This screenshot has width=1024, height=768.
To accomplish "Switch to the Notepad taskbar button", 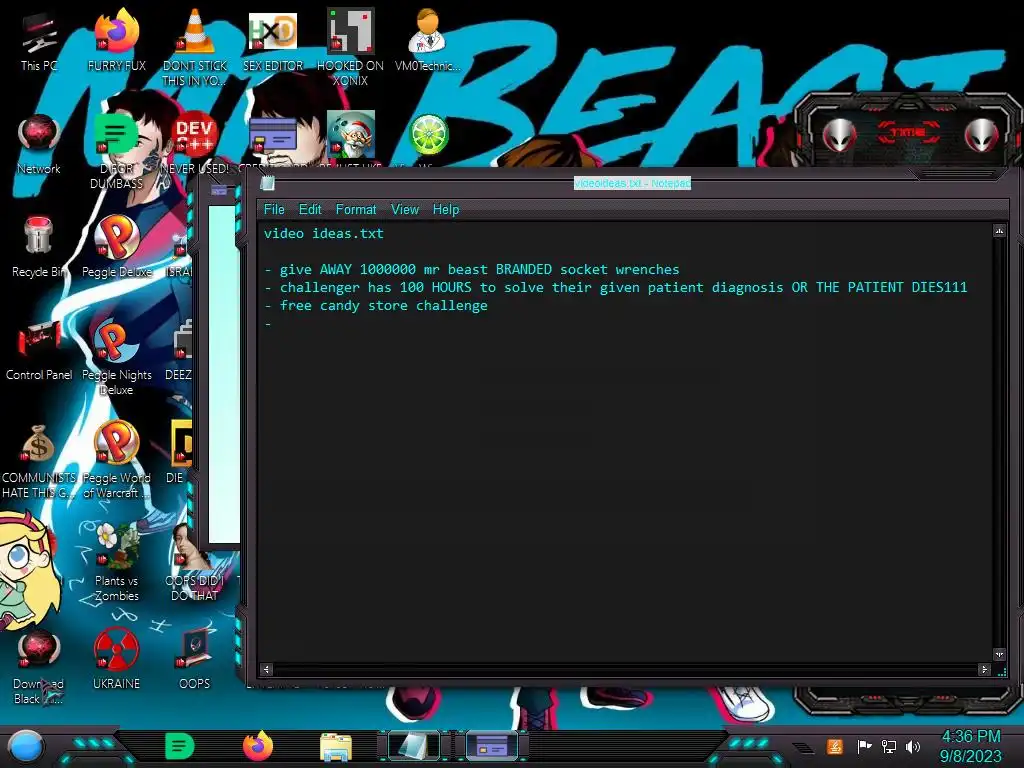I will [414, 746].
